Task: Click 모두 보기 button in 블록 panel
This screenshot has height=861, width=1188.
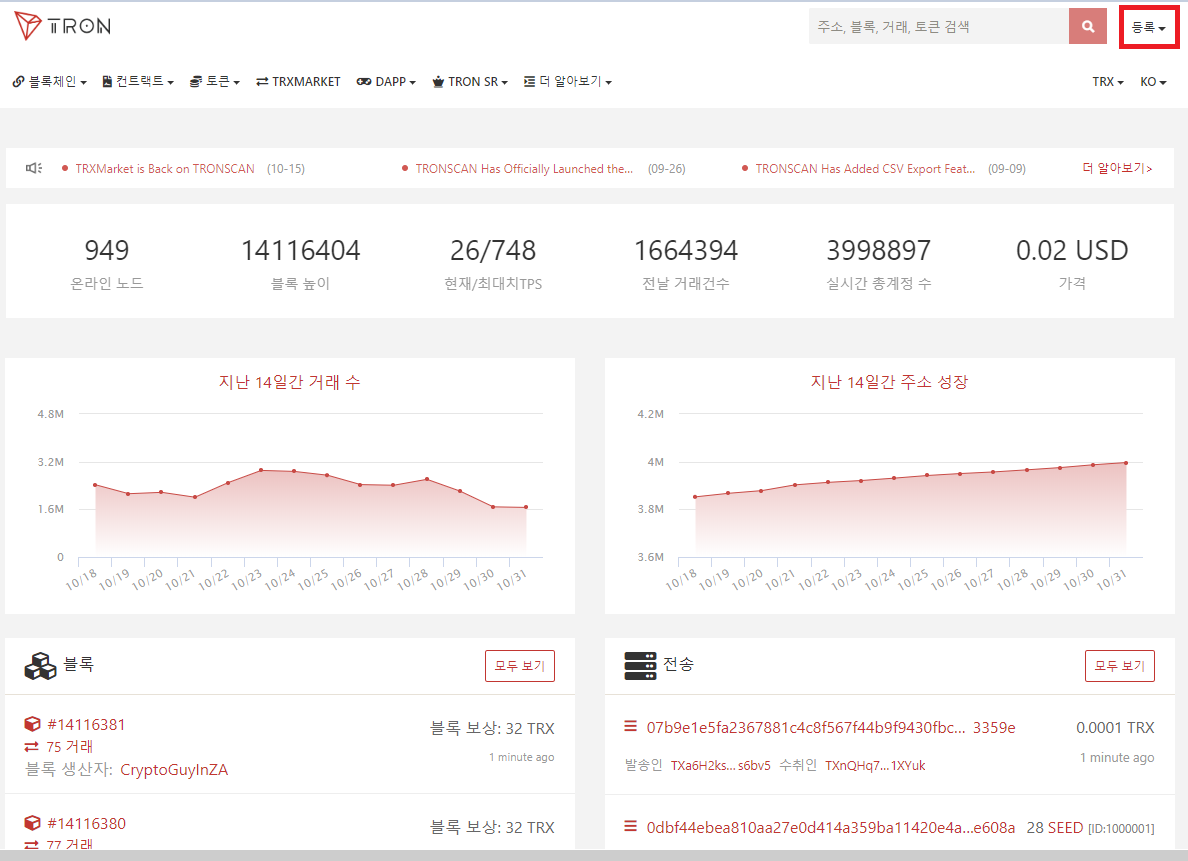Action: (520, 665)
